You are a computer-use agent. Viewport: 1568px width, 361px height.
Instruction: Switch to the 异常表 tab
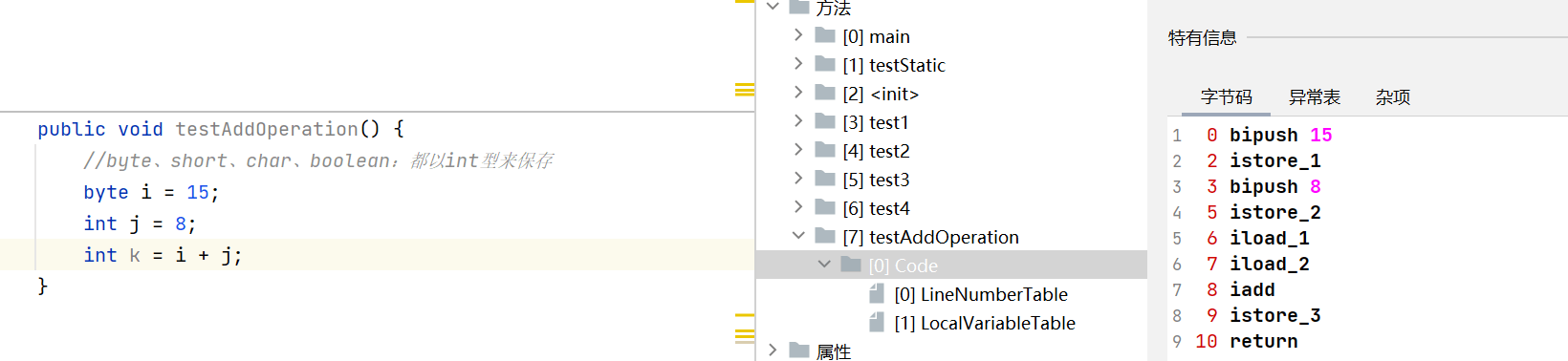tap(1315, 97)
